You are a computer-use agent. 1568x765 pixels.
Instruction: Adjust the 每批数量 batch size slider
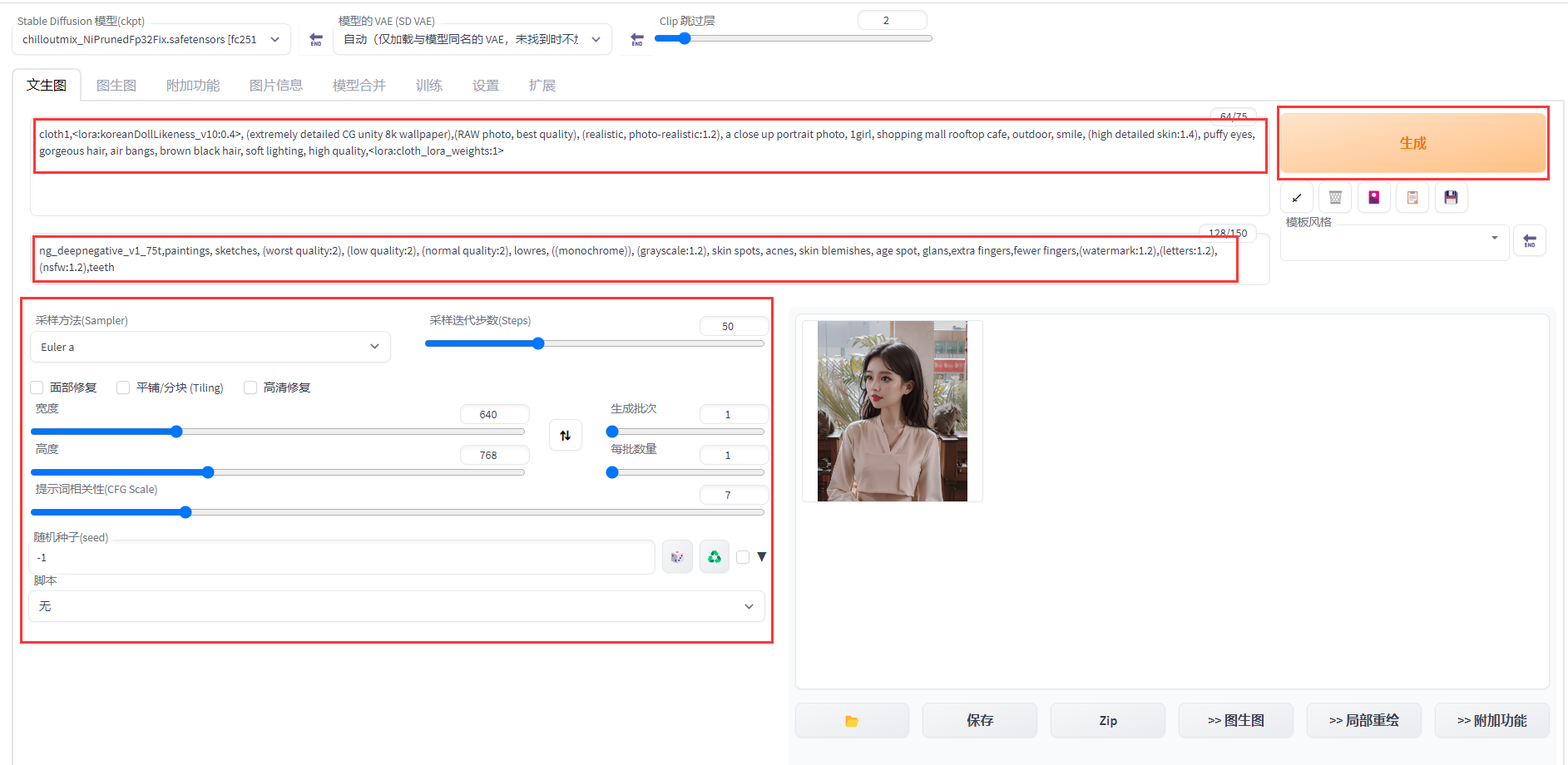pos(685,472)
